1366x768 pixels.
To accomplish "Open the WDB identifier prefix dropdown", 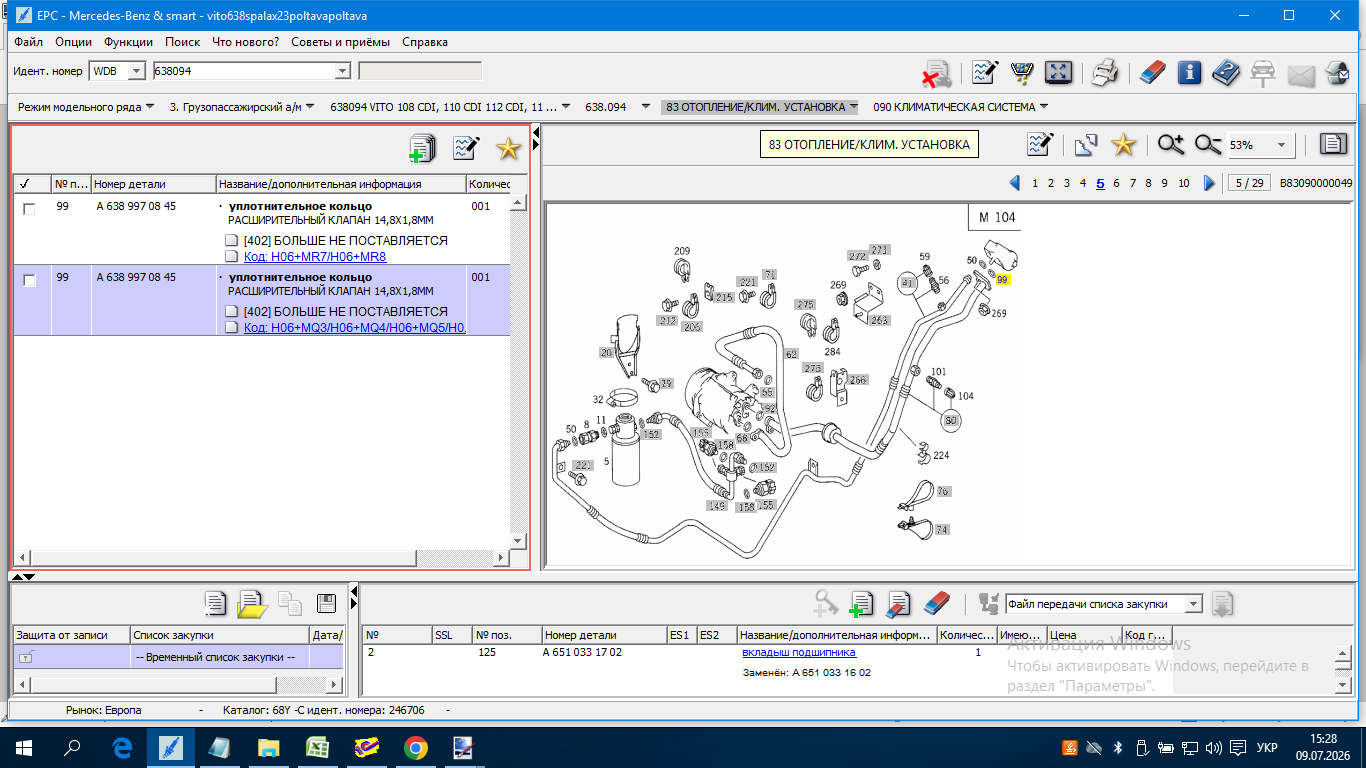I will point(136,71).
